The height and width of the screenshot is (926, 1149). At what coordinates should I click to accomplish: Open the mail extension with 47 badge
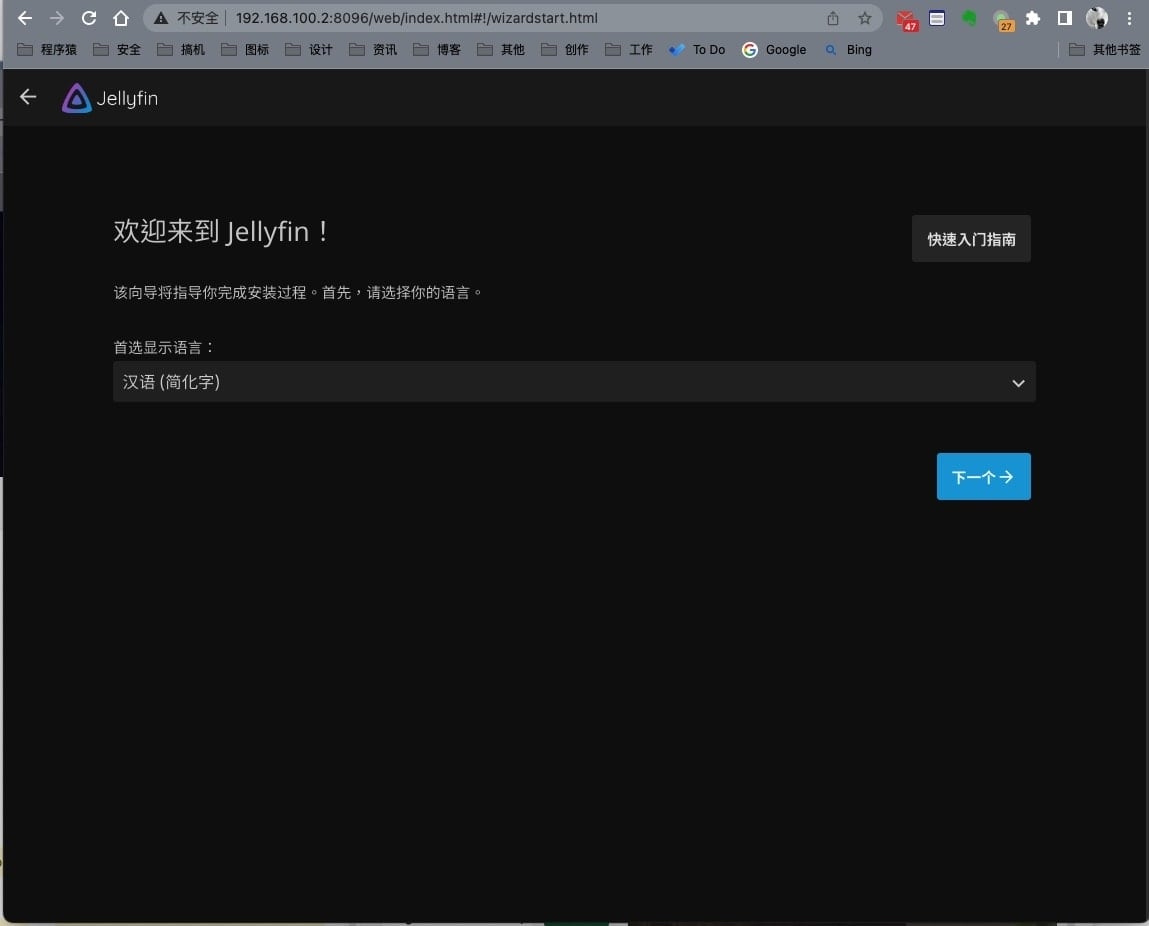(x=906, y=20)
